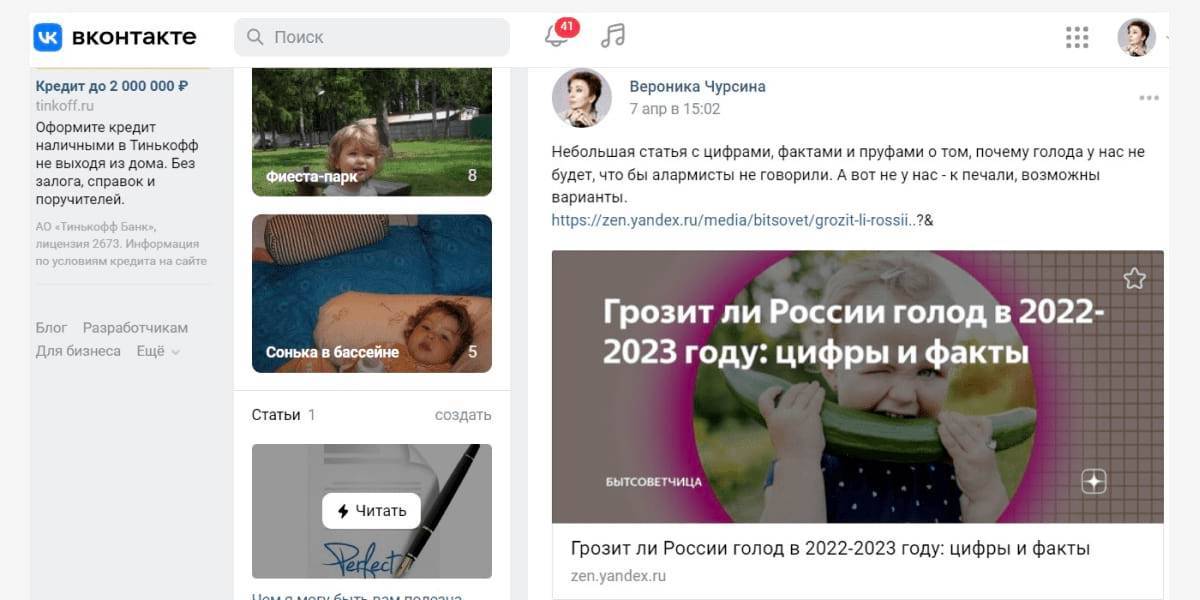Bookmark the article with the star icon

click(x=1134, y=278)
